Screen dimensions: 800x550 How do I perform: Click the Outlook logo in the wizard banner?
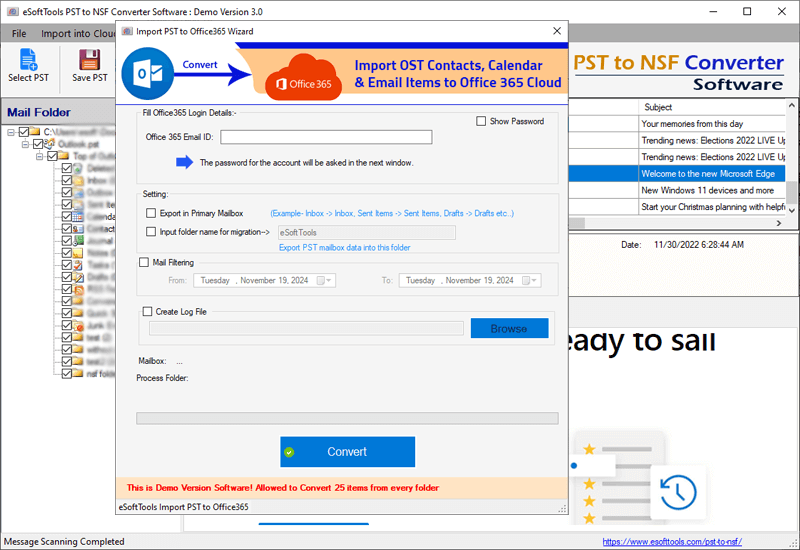(148, 74)
